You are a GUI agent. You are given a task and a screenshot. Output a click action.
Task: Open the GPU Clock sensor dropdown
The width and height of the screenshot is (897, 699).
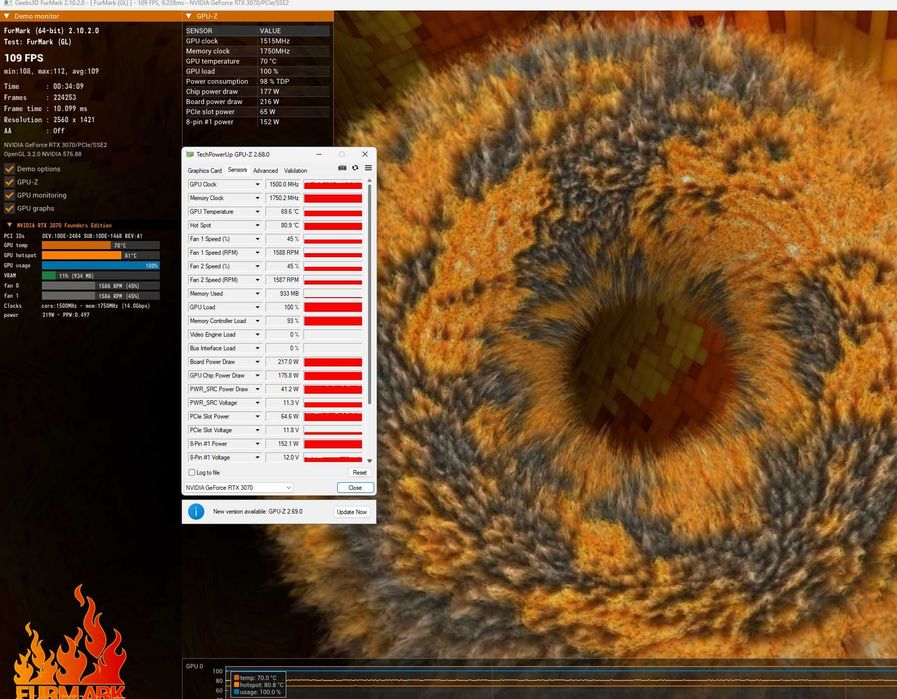257,184
